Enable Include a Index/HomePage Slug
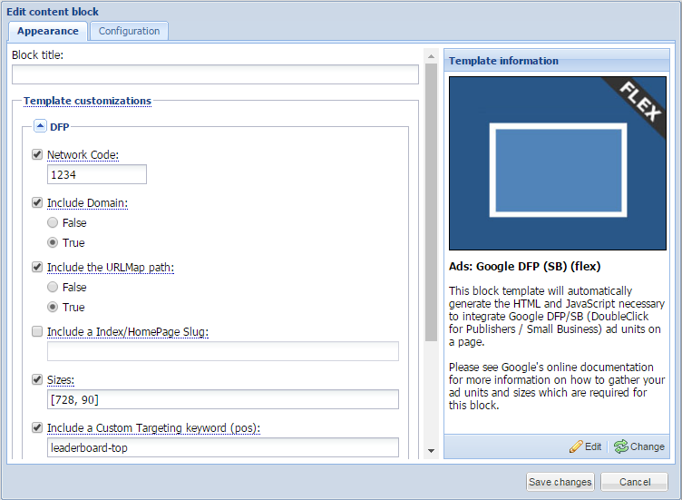Image resolution: width=682 pixels, height=500 pixels. click(x=38, y=331)
